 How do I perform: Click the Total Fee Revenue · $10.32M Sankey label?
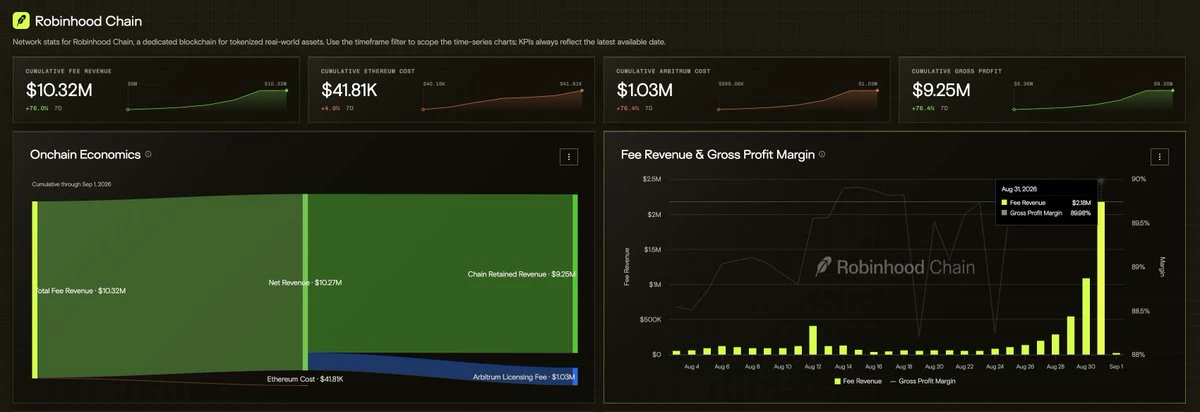tap(82, 291)
